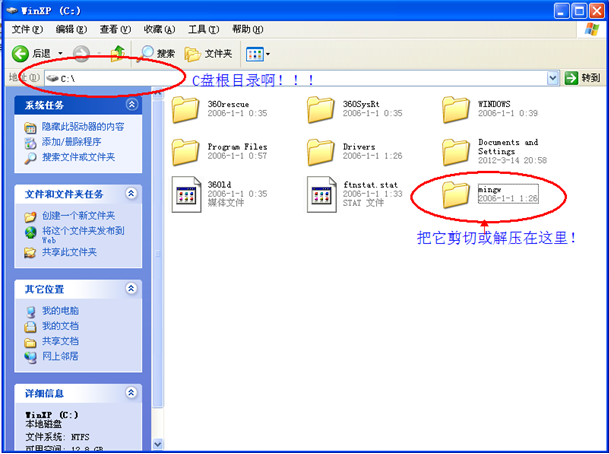Click the Windows flag logo in menu bar

[591, 30]
